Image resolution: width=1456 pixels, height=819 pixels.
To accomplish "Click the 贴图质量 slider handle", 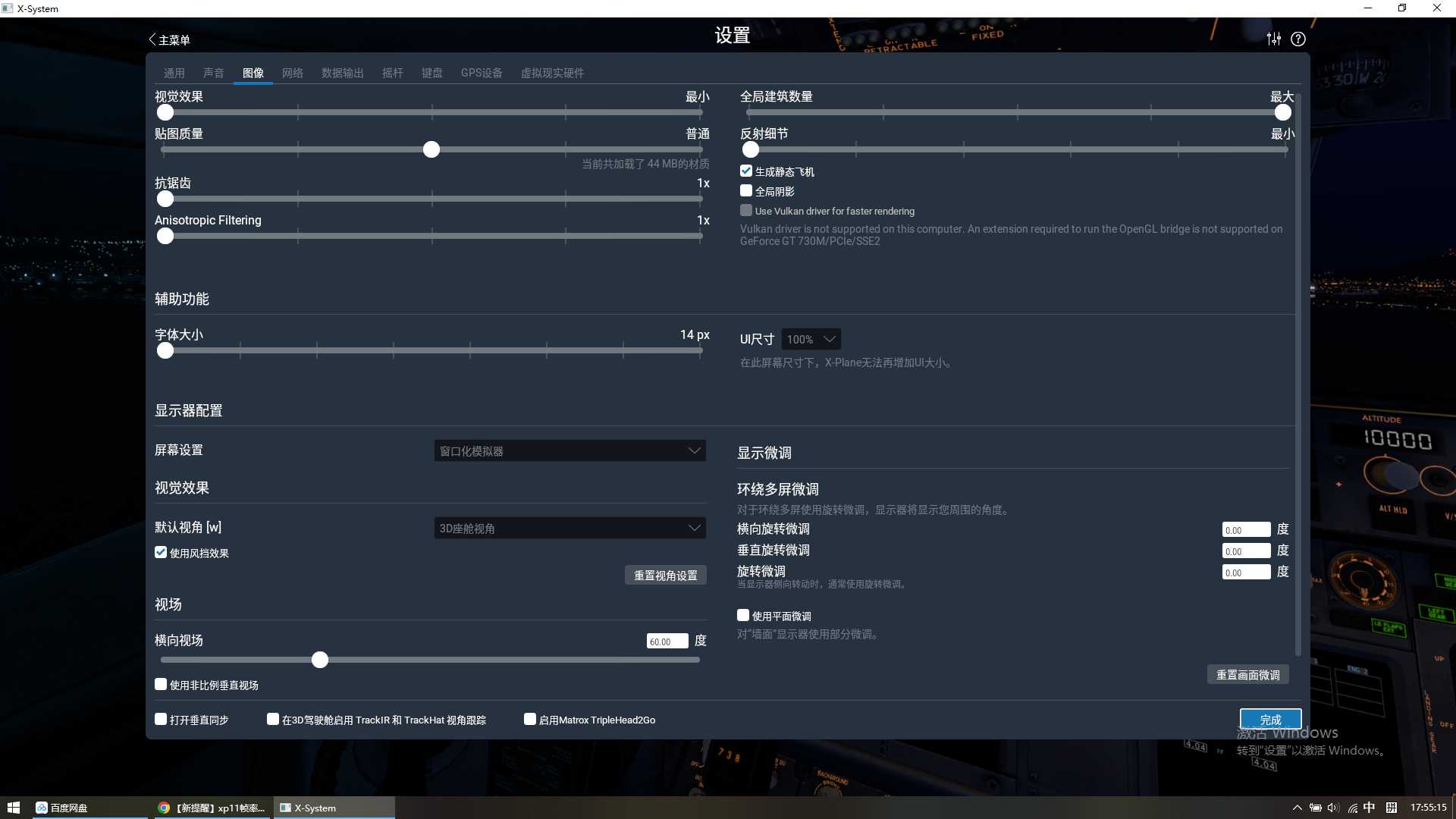I will [431, 149].
